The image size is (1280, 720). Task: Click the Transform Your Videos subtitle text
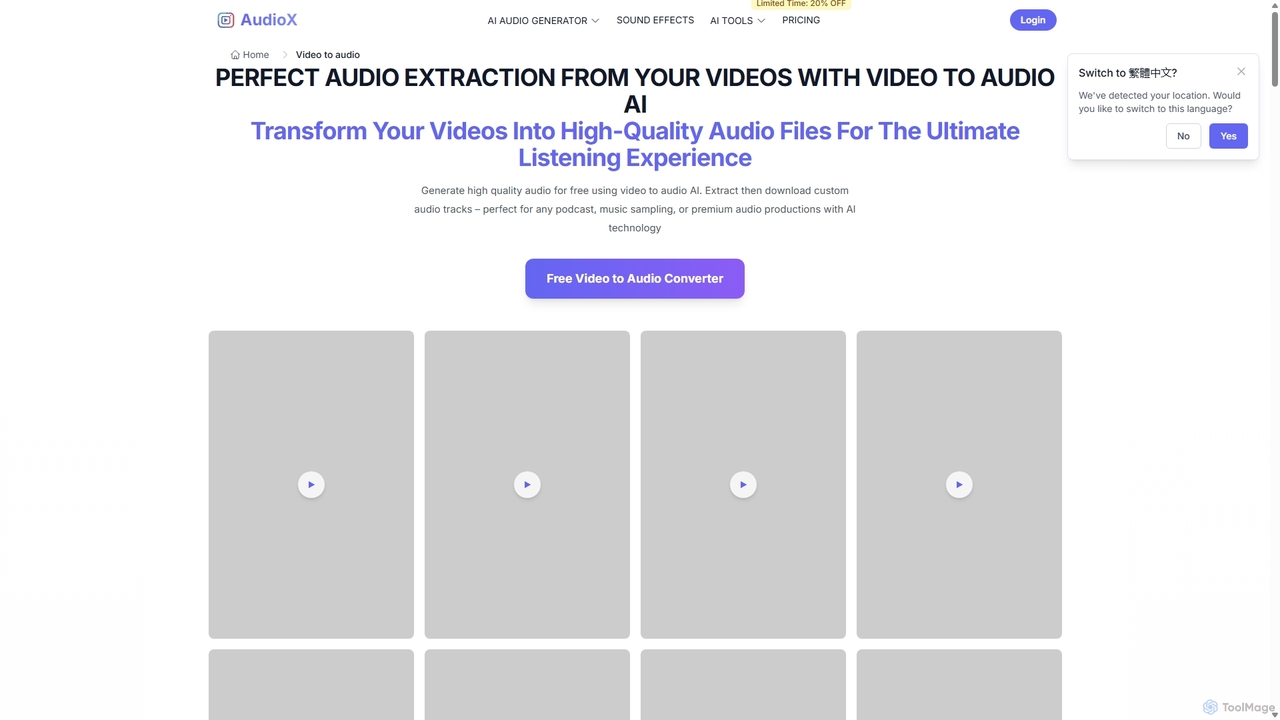pyautogui.click(x=635, y=144)
